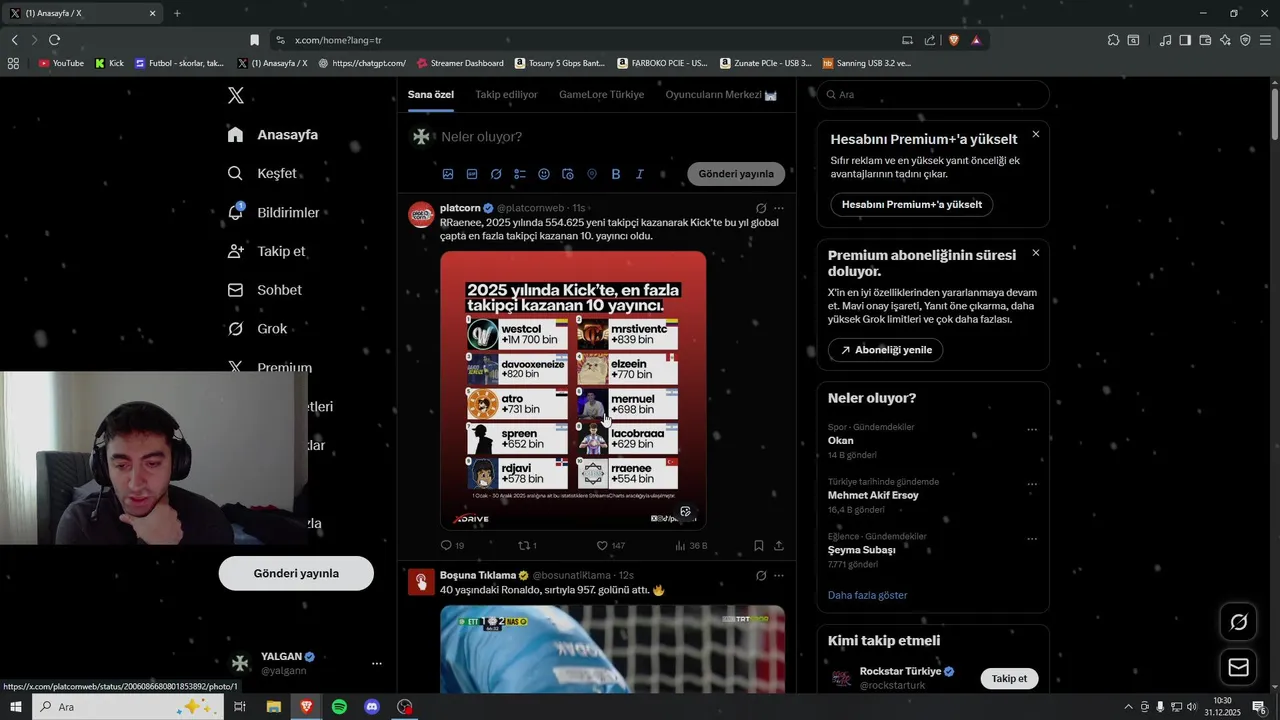1280x720 pixels.
Task: Open Anasayfa home in sidebar
Action: (273, 134)
